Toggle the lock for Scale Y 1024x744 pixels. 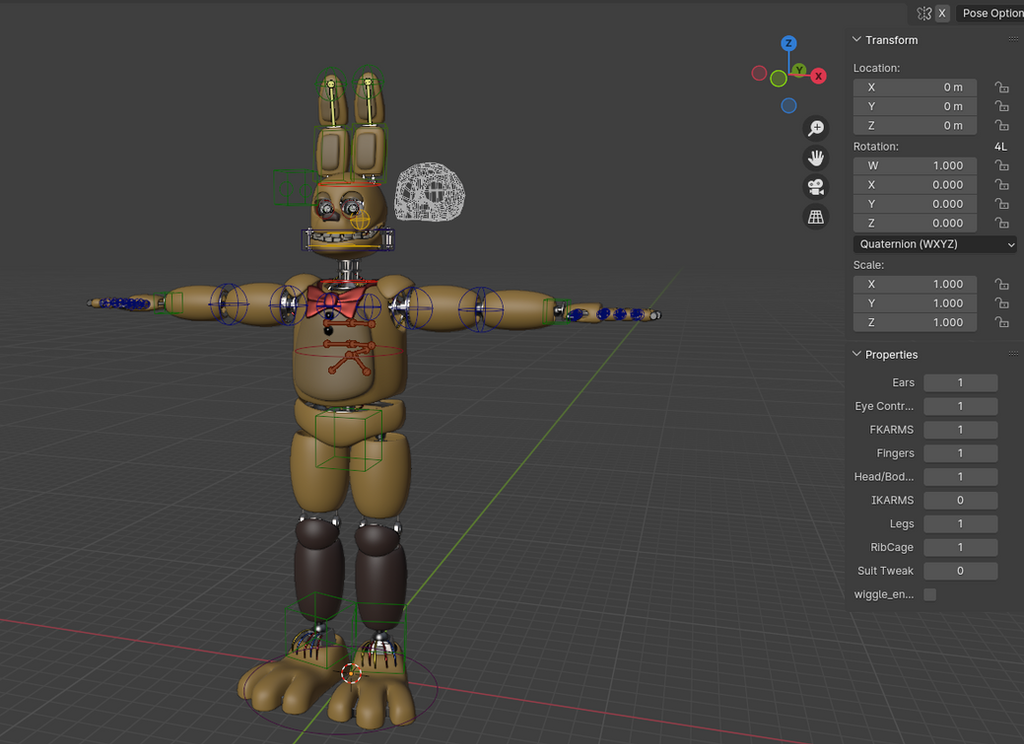[1001, 303]
